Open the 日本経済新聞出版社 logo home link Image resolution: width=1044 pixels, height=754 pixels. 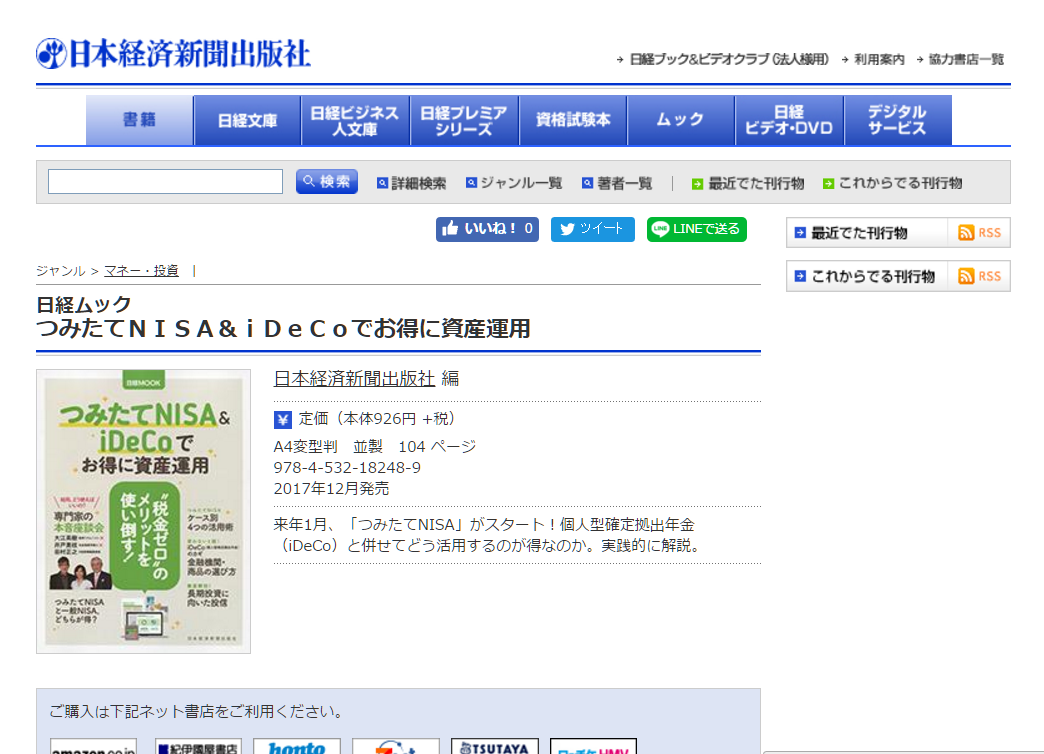pos(174,54)
